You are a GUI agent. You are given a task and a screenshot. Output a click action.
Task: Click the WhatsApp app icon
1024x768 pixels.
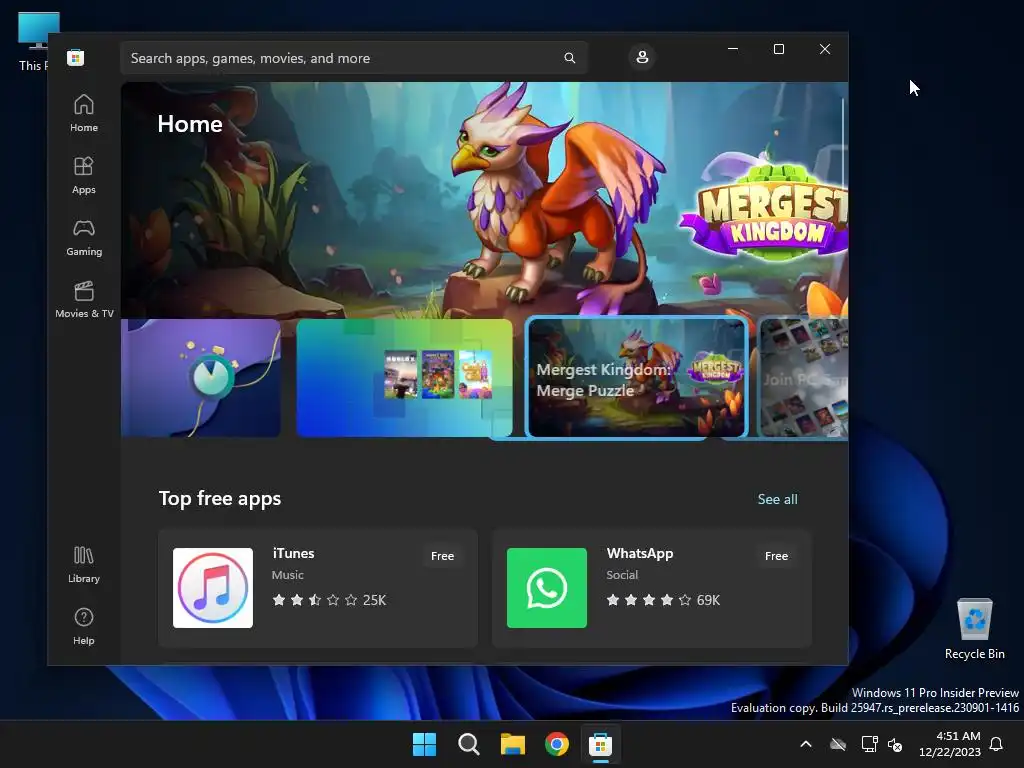pyautogui.click(x=547, y=588)
